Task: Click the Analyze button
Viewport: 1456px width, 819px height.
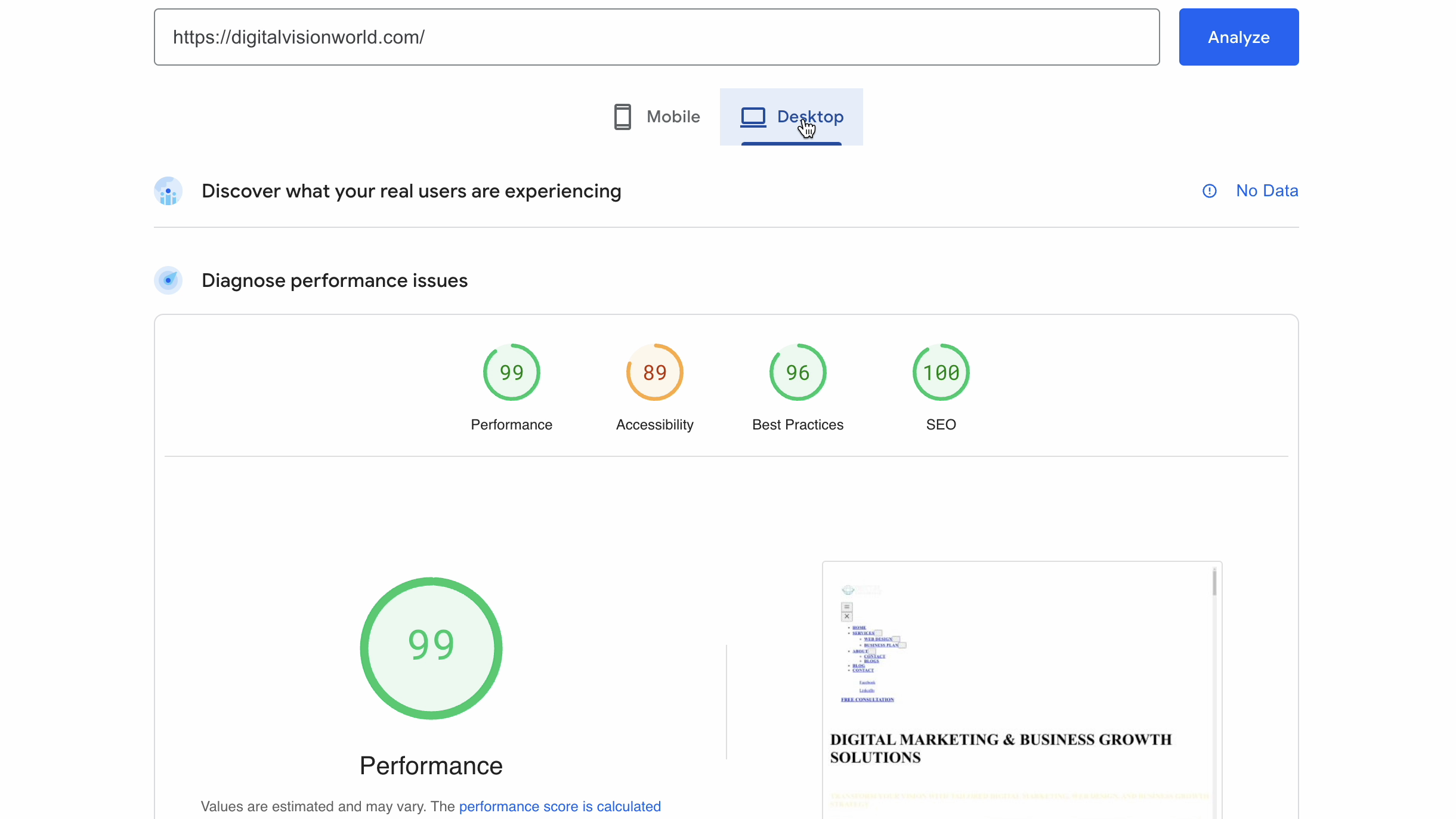Action: tap(1238, 37)
